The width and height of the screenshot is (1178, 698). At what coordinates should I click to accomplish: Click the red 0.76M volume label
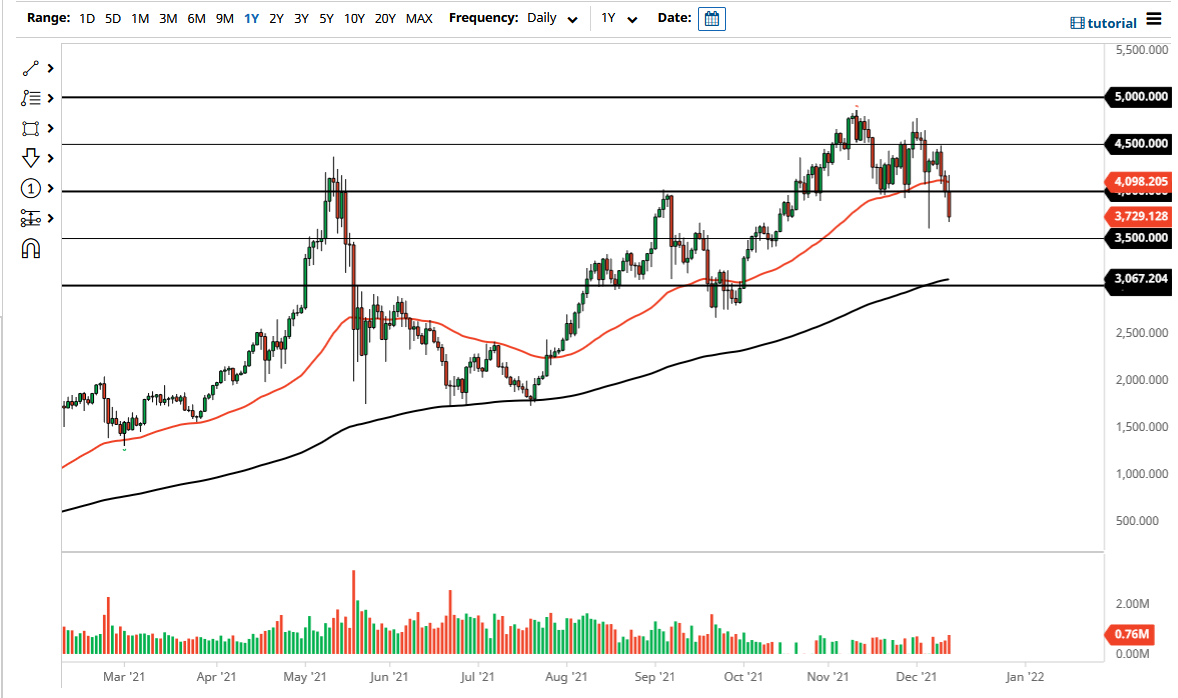[1131, 634]
